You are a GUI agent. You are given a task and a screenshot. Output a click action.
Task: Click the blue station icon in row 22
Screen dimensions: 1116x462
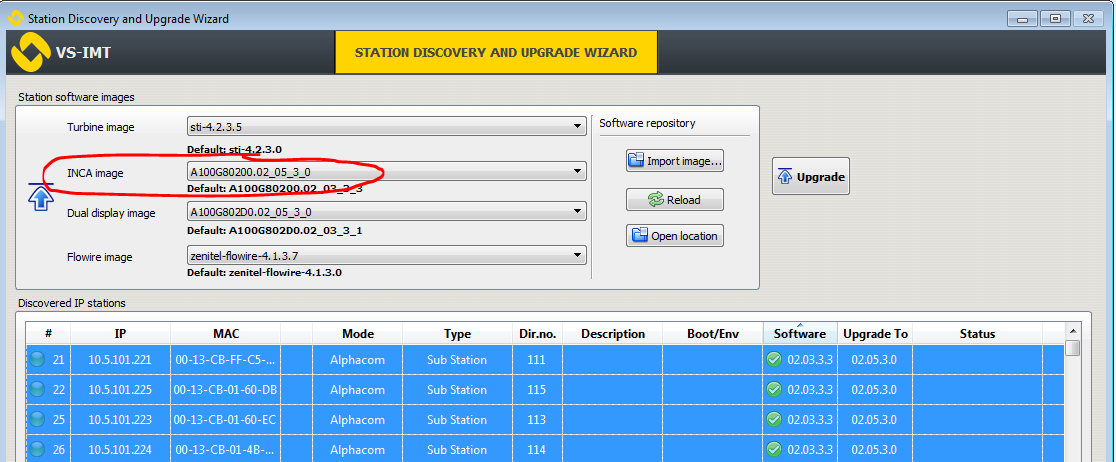click(37, 390)
